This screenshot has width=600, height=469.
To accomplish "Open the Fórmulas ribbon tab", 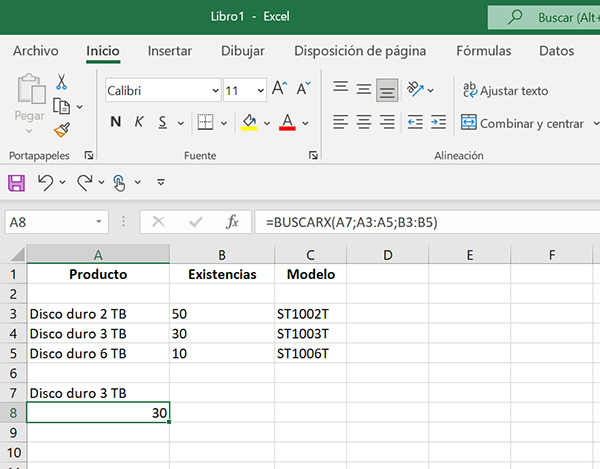I will coord(483,51).
